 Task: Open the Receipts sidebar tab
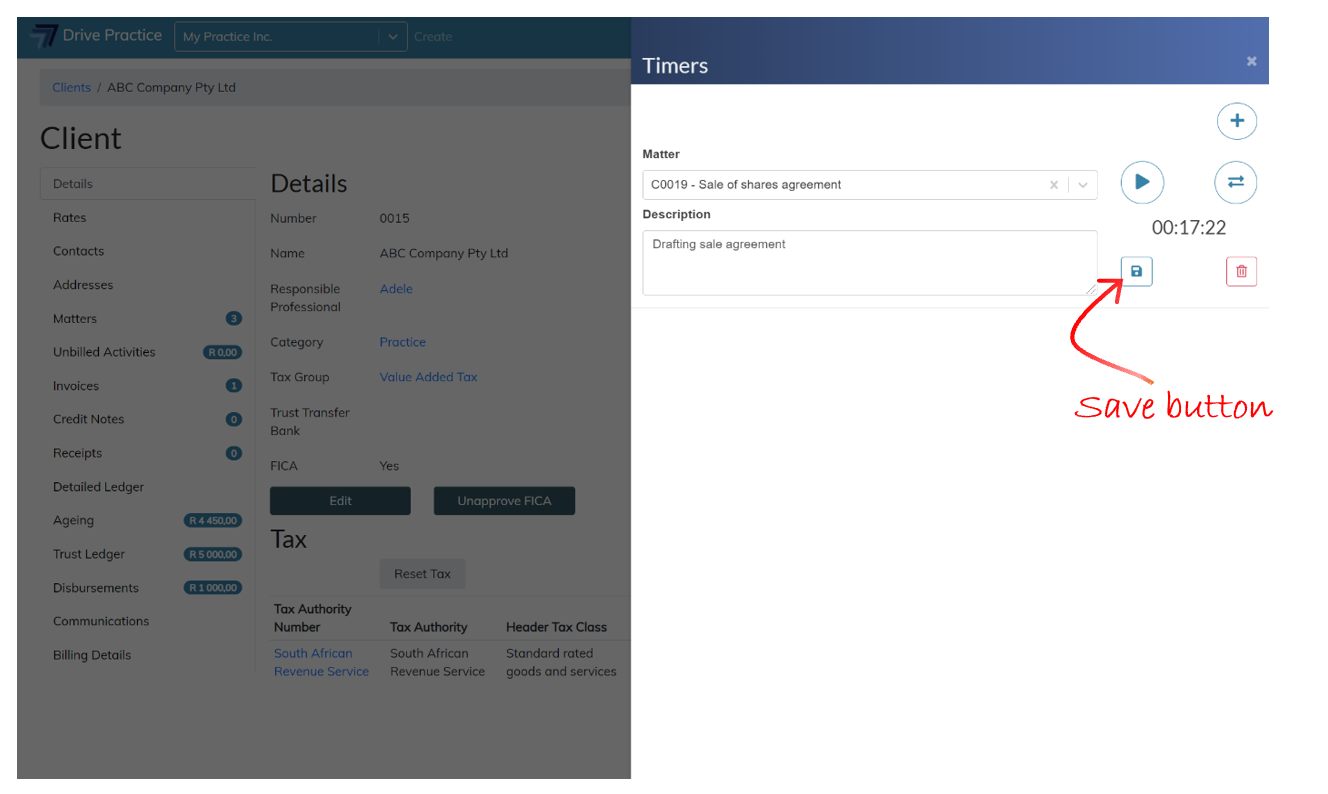tap(147, 453)
